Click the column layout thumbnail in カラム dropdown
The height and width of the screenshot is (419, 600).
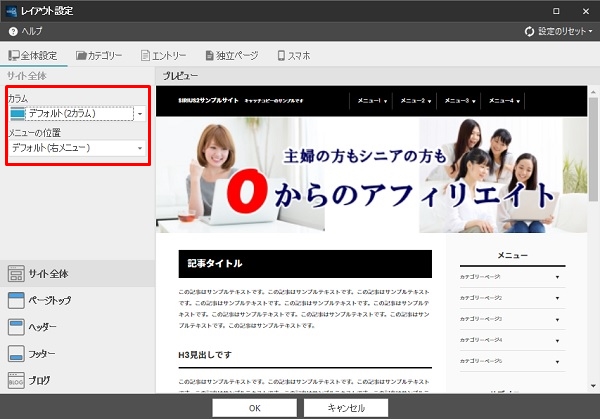click(x=18, y=114)
